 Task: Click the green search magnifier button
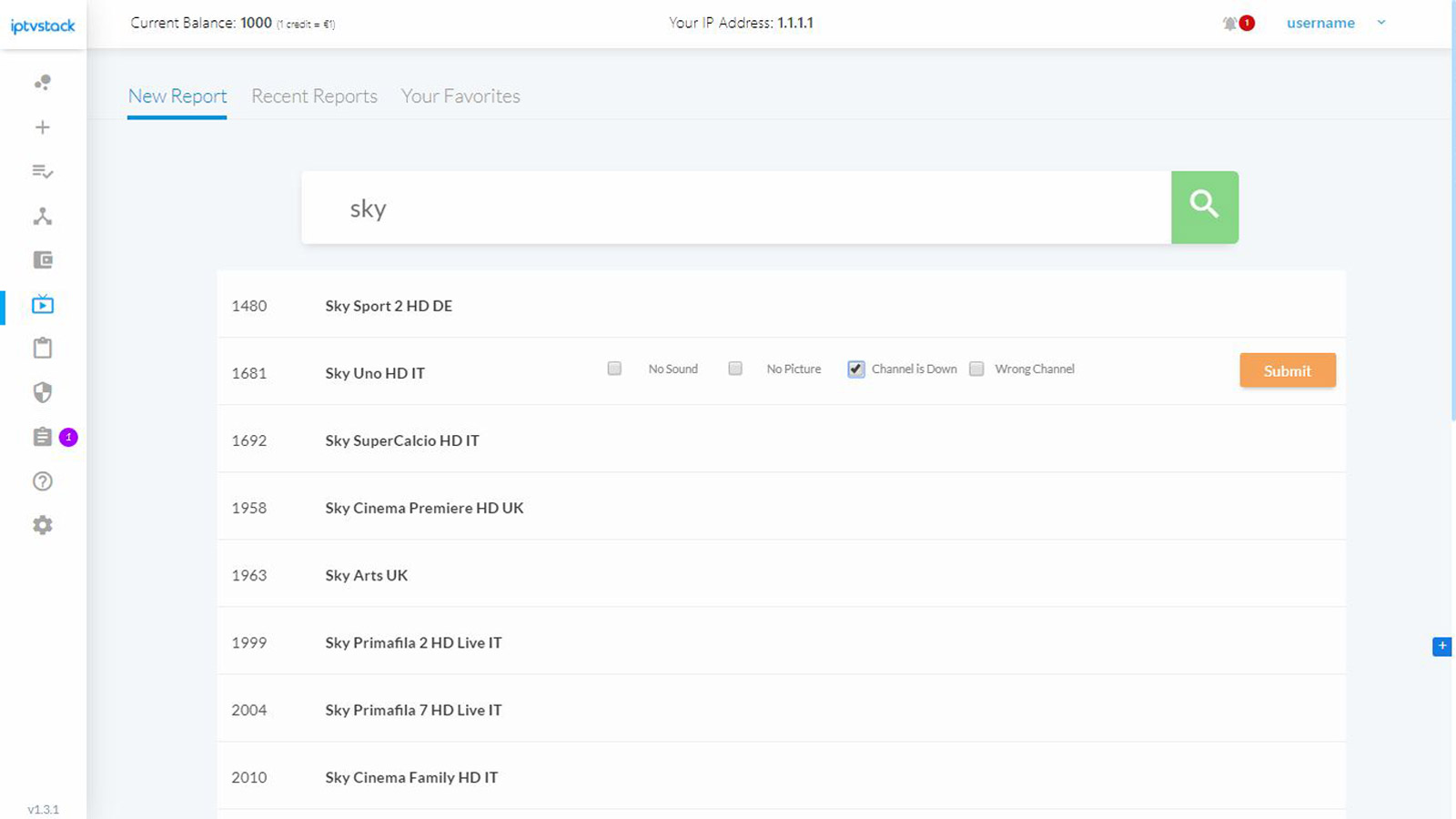pos(1205,207)
